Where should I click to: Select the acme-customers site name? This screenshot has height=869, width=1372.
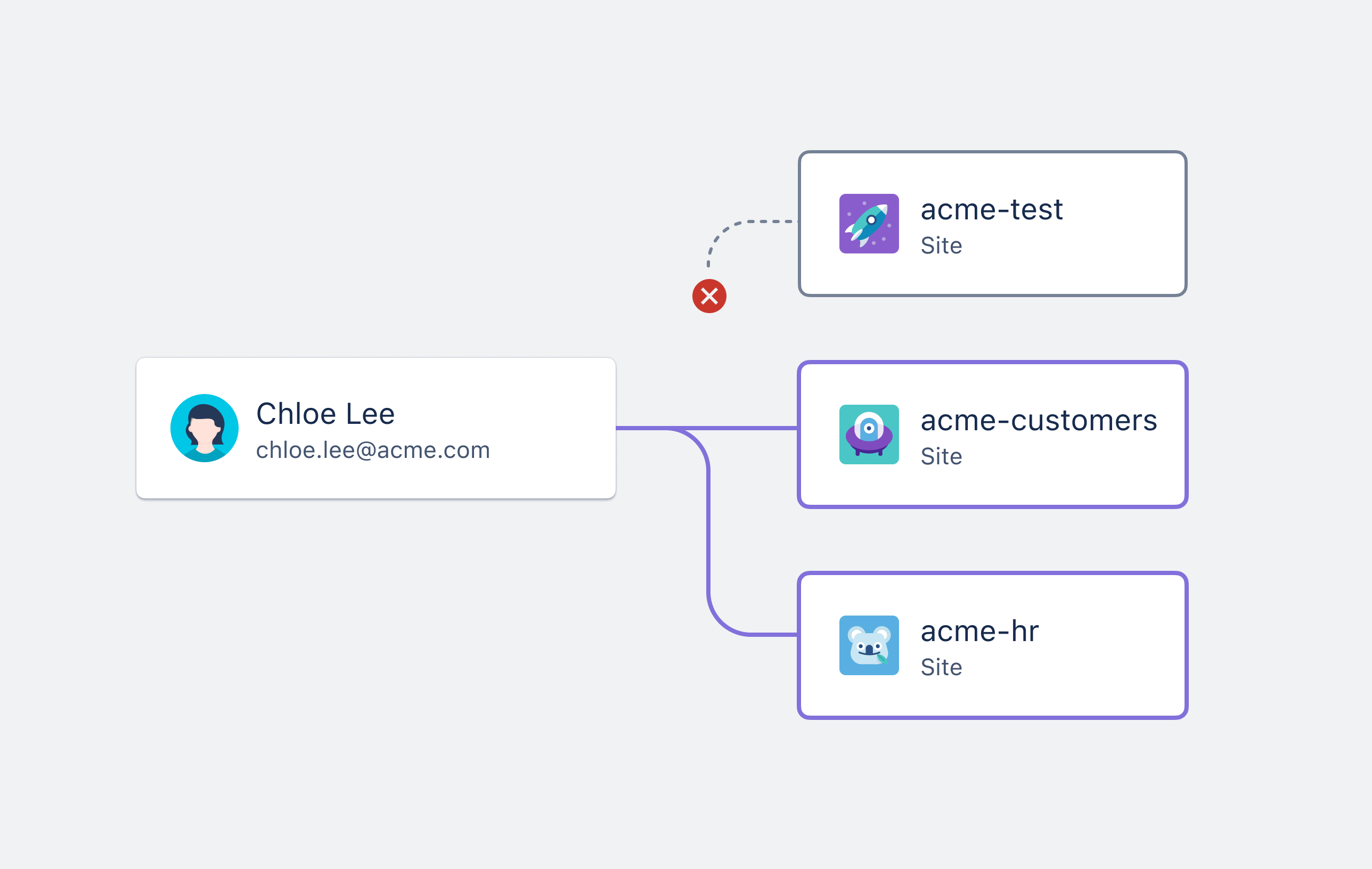click(1039, 421)
